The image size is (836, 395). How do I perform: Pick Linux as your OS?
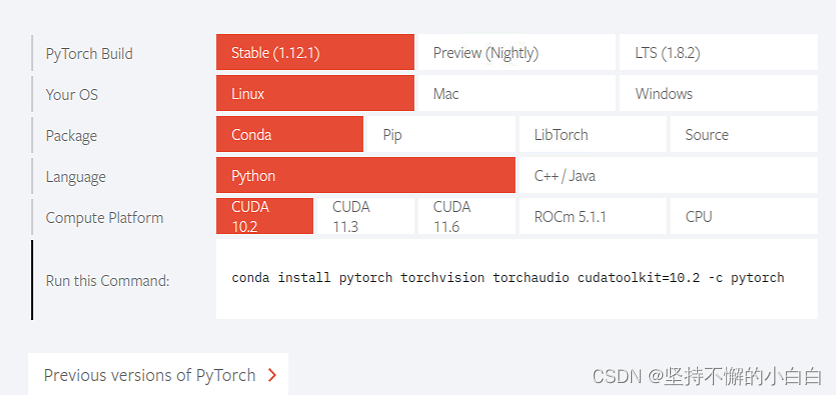click(x=315, y=93)
